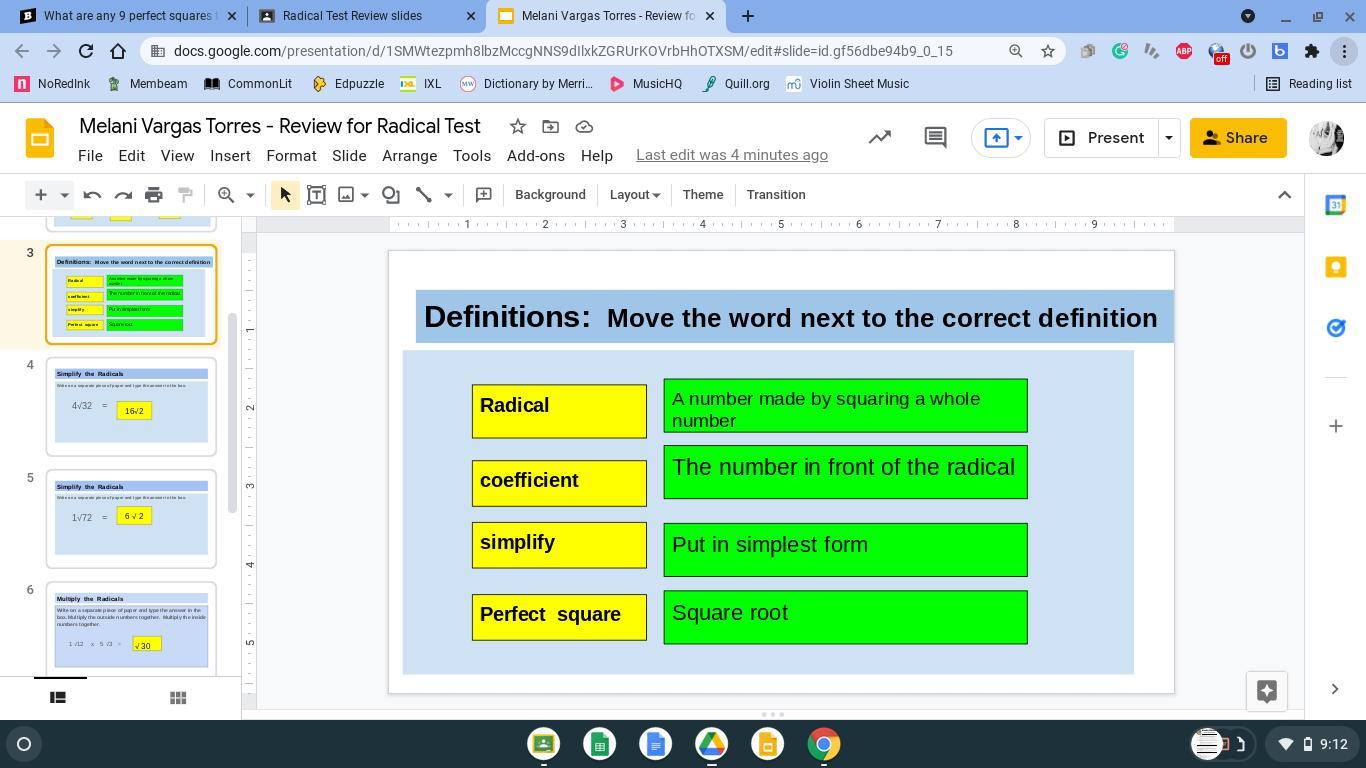1366x768 pixels.
Task: Click the Redo arrow in the toolbar
Action: (123, 195)
